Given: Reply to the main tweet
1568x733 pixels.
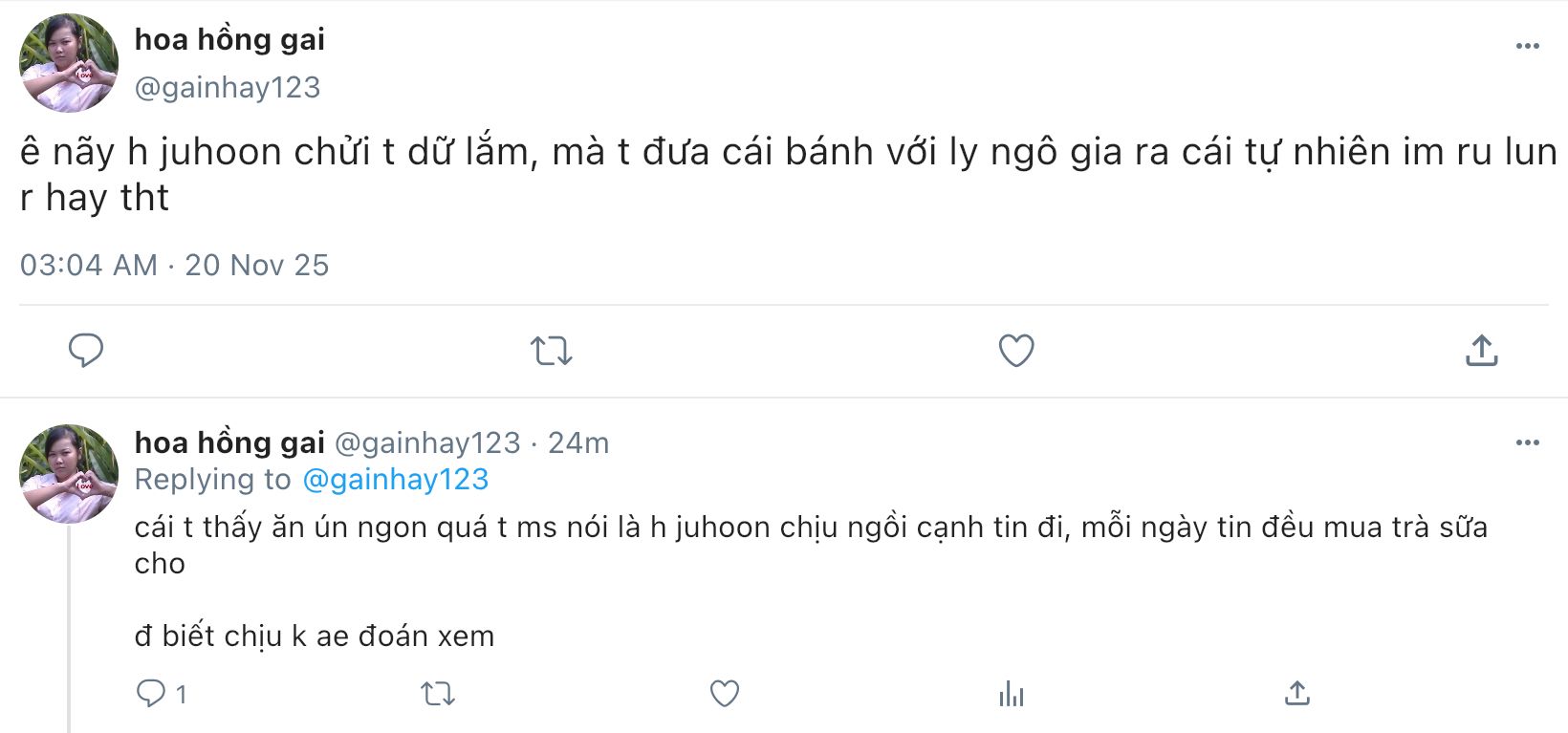Looking at the screenshot, I should [x=86, y=351].
